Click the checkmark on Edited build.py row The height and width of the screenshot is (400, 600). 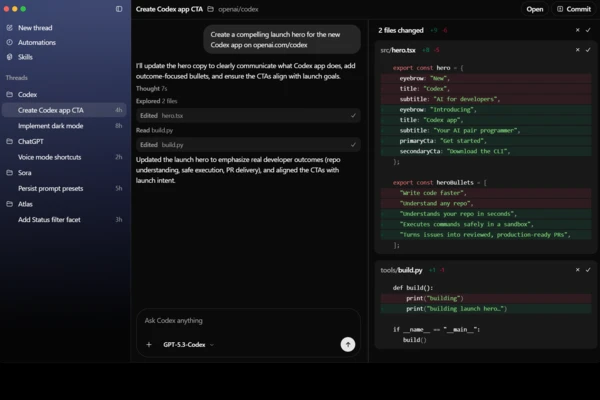tap(353, 145)
